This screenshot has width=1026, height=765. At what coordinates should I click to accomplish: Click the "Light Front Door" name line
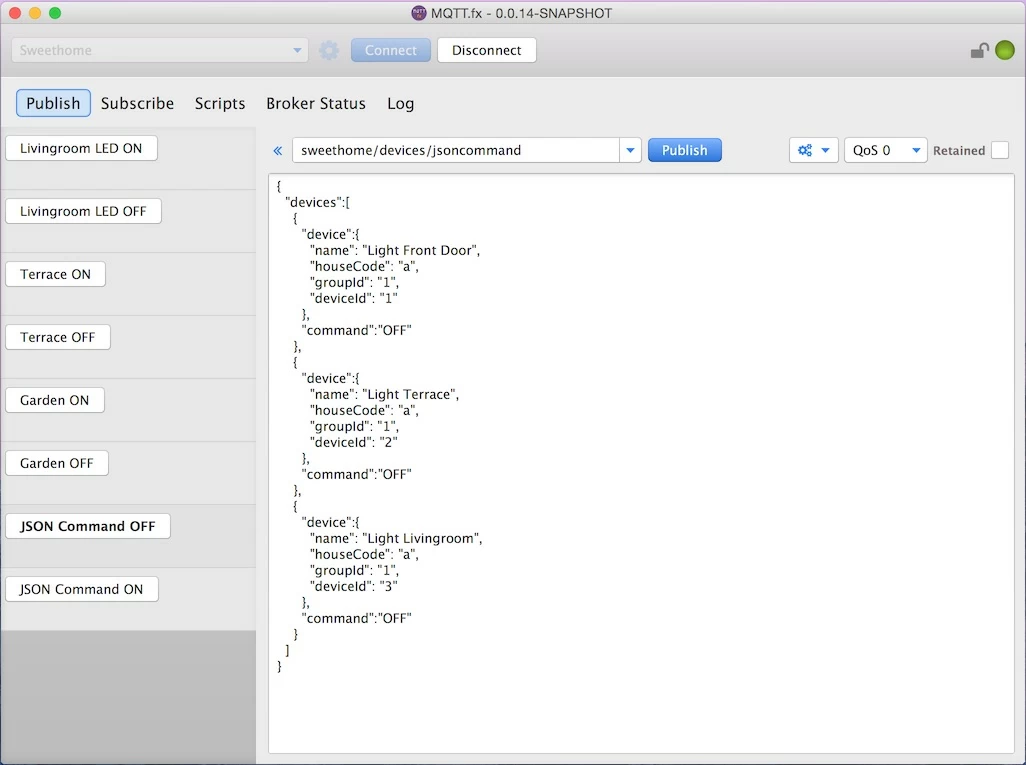[x=395, y=250]
